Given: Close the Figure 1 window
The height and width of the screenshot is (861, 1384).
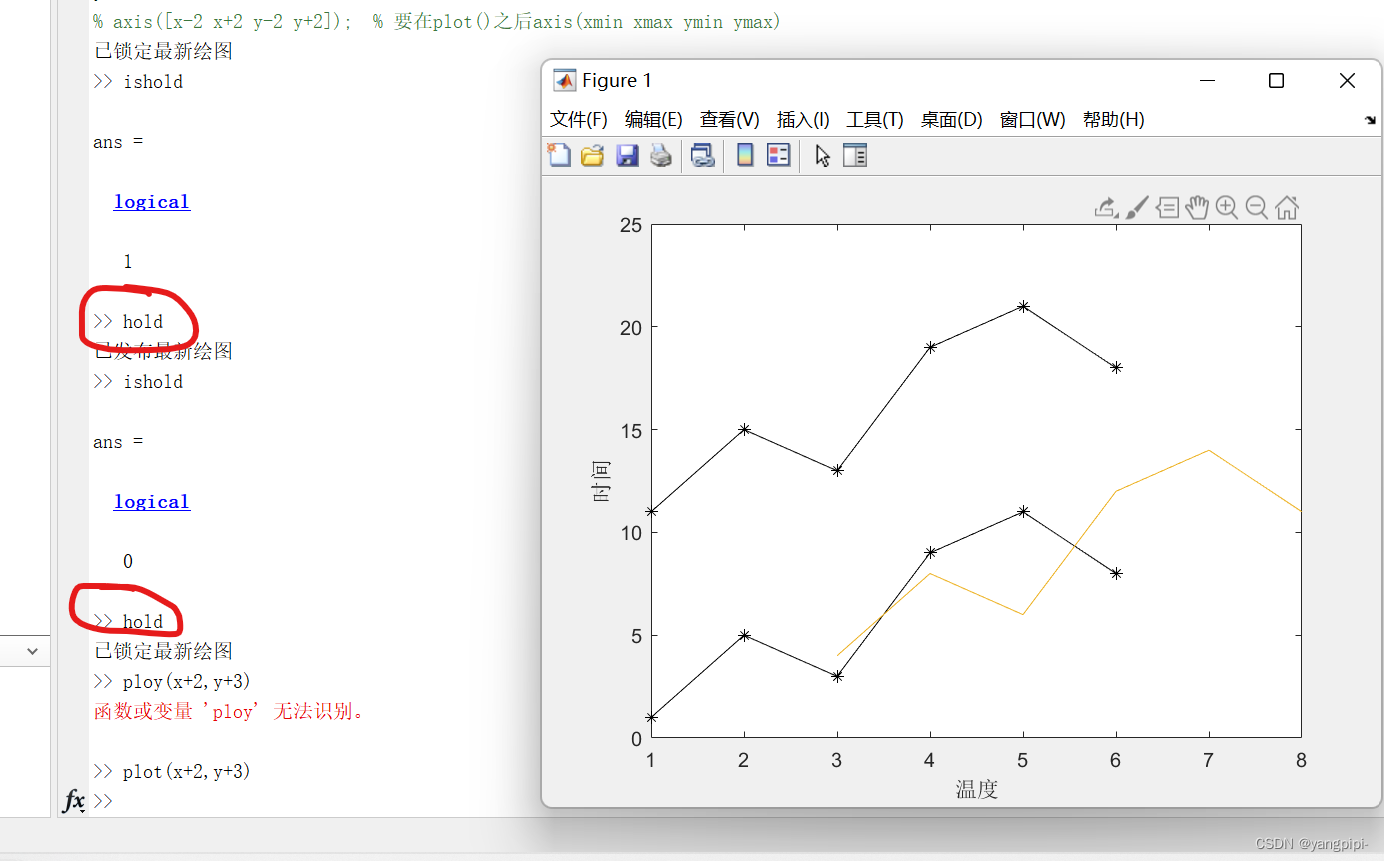Looking at the screenshot, I should coord(1347,81).
